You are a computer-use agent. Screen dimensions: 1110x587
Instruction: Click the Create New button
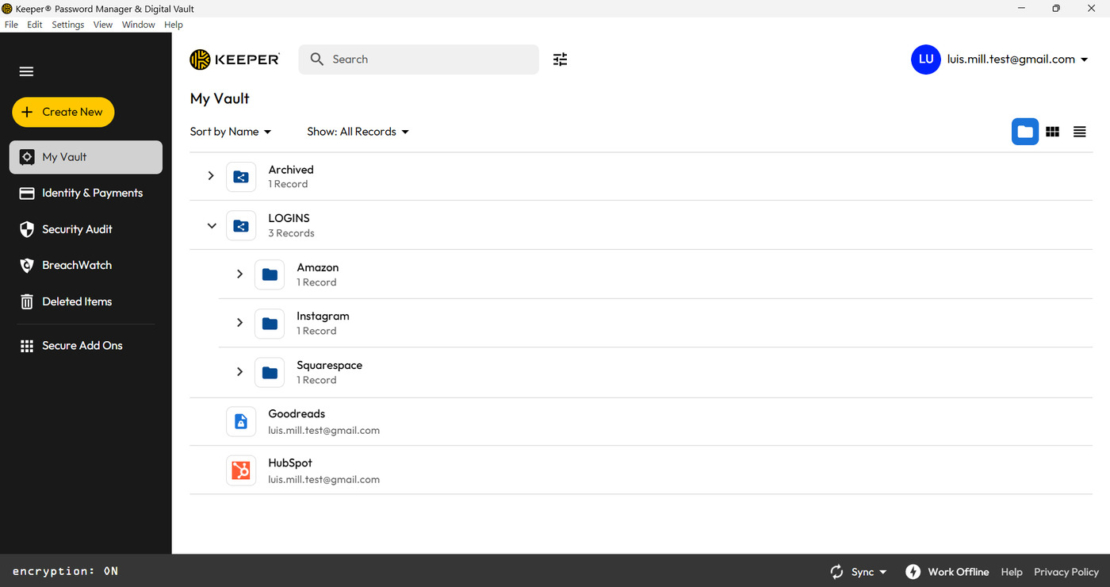tap(62, 112)
